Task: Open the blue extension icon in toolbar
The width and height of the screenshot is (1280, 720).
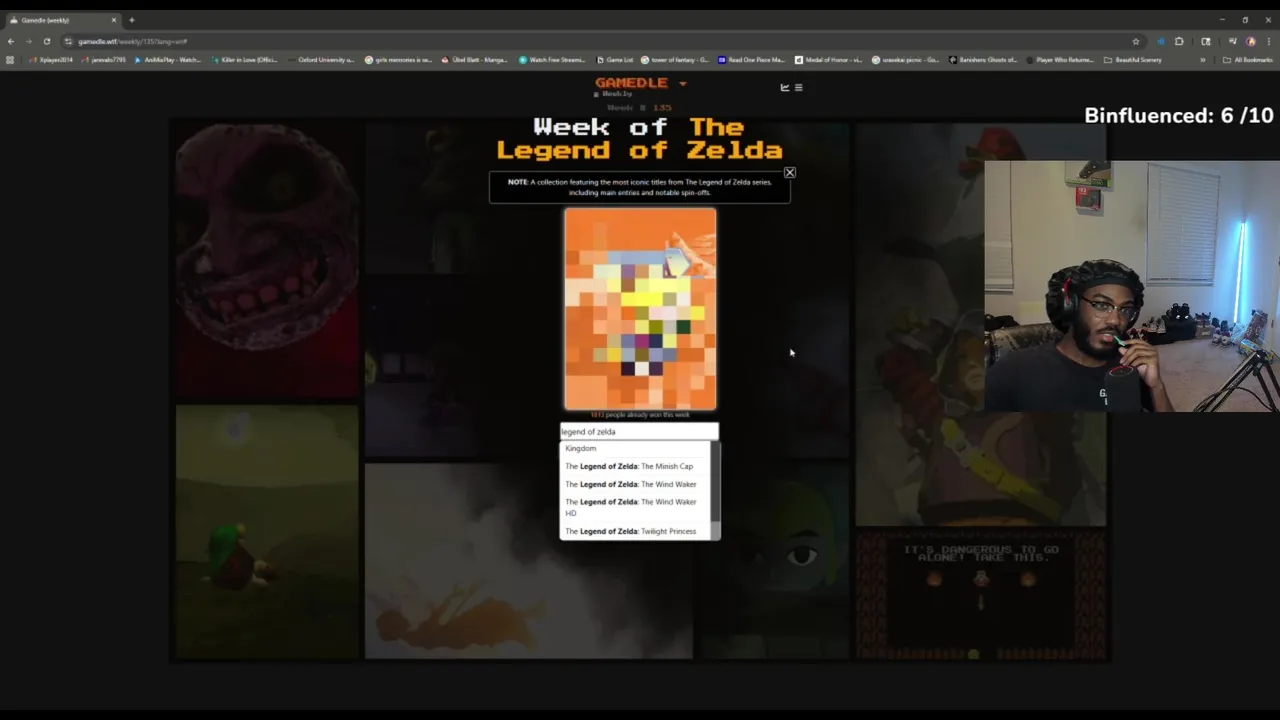Action: tap(1160, 41)
